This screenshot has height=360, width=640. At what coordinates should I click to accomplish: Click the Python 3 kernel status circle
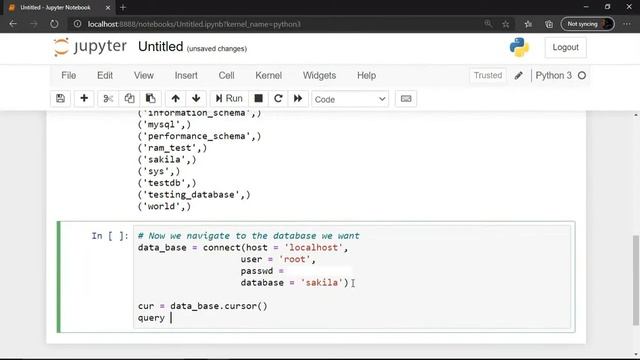pos(582,76)
